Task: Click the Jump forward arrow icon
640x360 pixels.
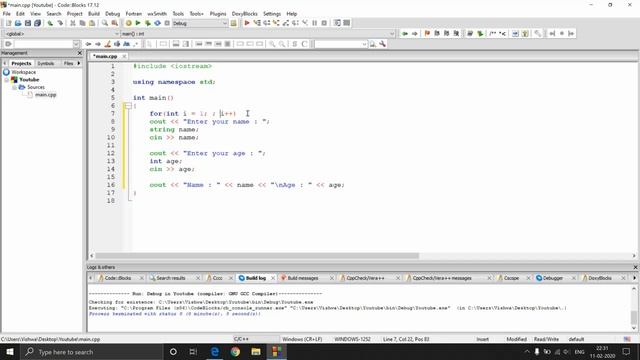Action: tap(415, 33)
